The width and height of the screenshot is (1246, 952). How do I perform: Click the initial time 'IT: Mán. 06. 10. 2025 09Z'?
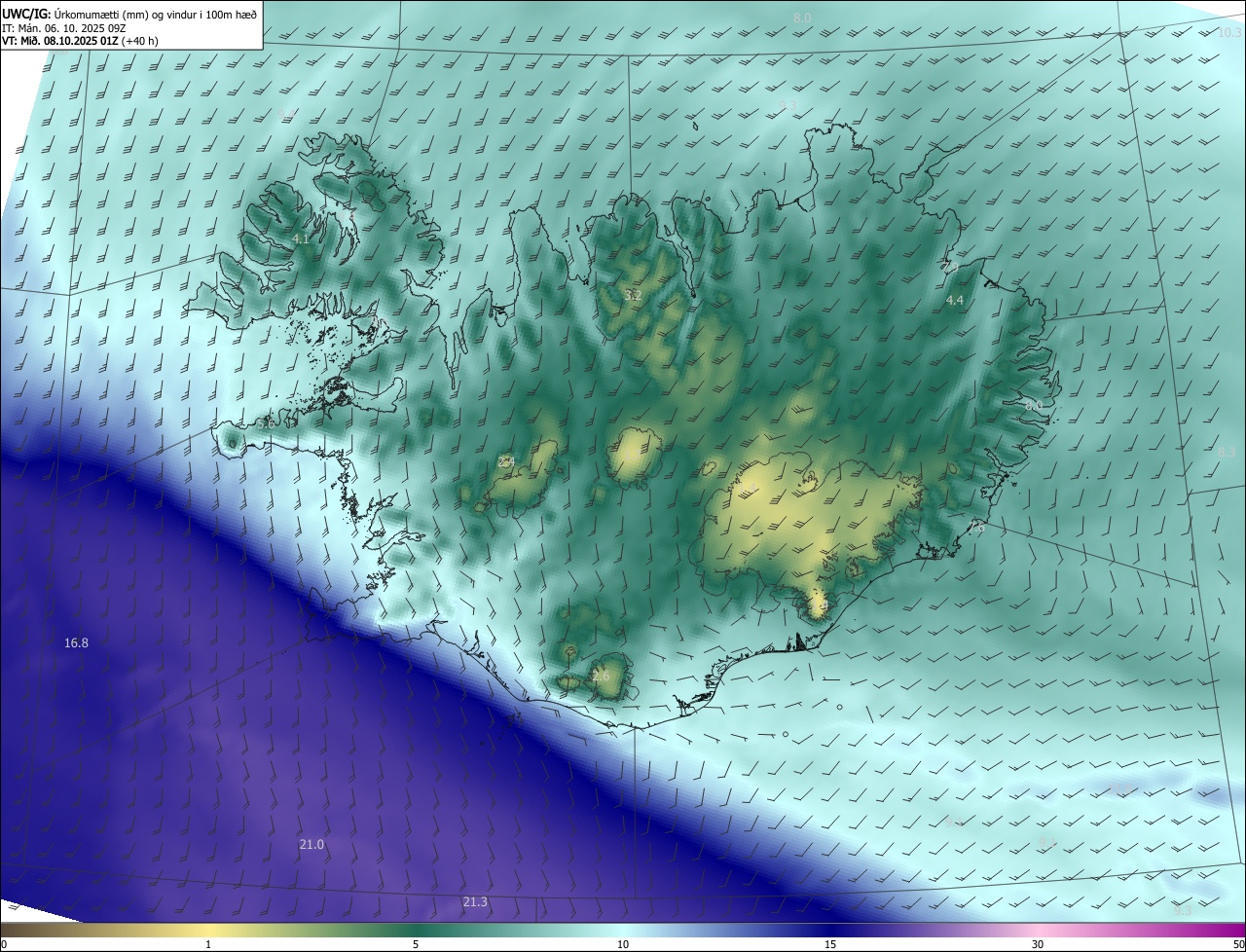point(65,28)
